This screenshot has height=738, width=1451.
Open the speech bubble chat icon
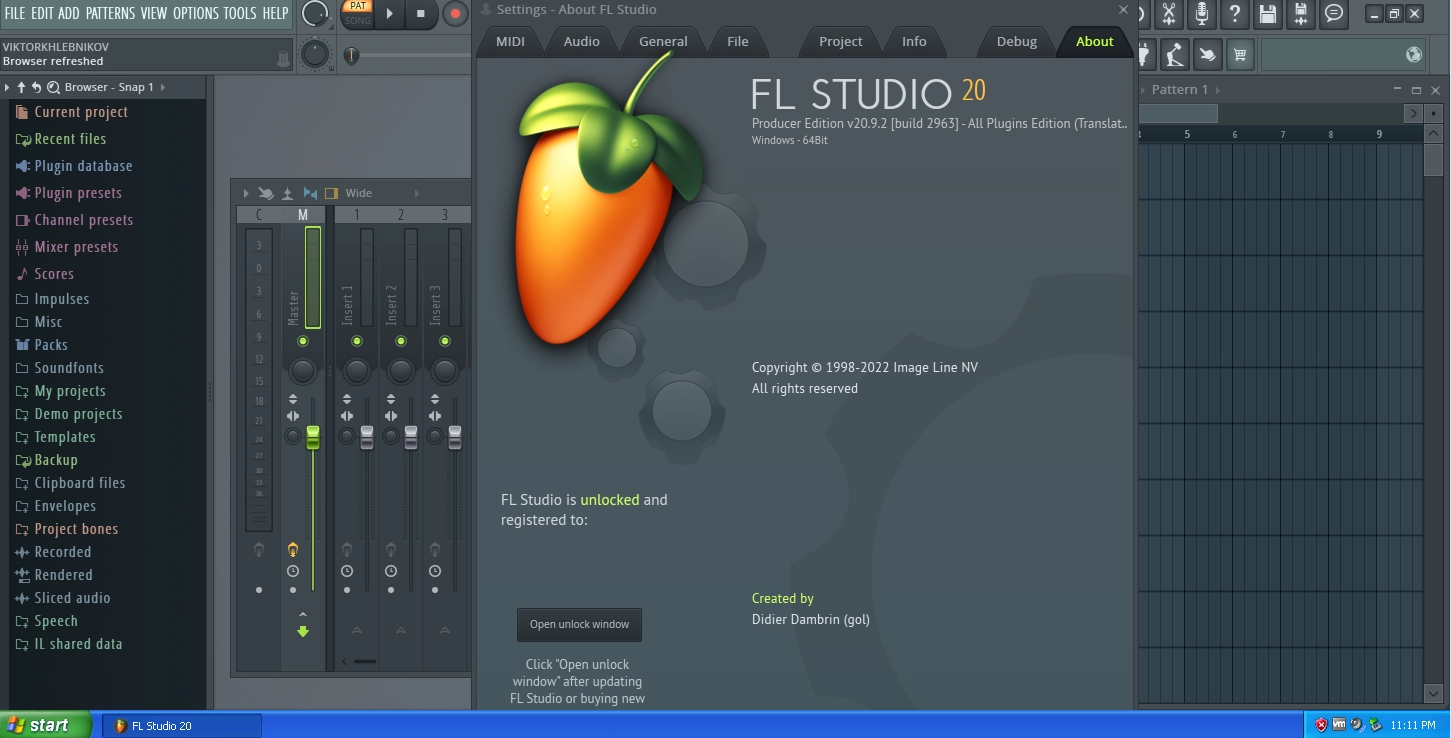point(1334,14)
